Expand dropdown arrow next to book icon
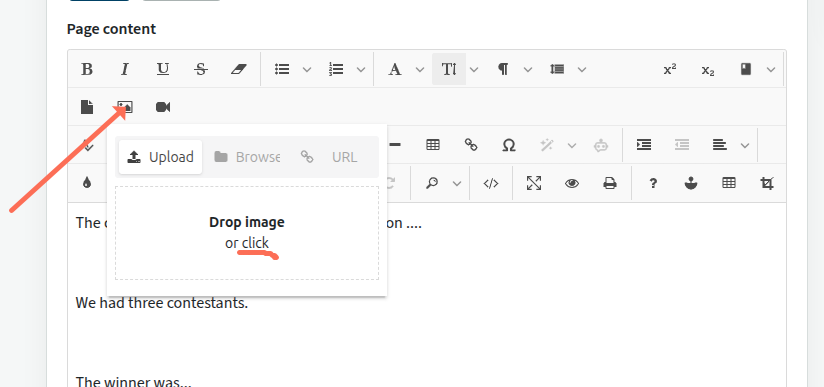The height and width of the screenshot is (387, 824). (770, 69)
